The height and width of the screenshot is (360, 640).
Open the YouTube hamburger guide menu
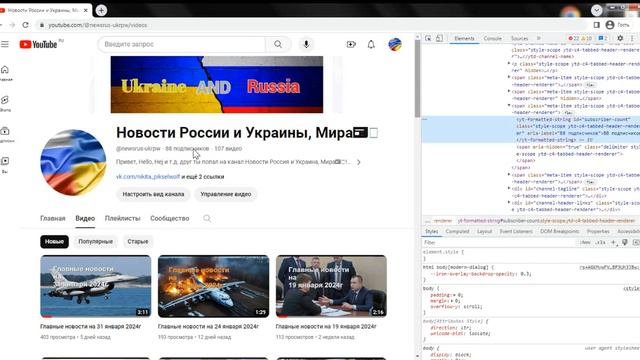click(x=5, y=44)
